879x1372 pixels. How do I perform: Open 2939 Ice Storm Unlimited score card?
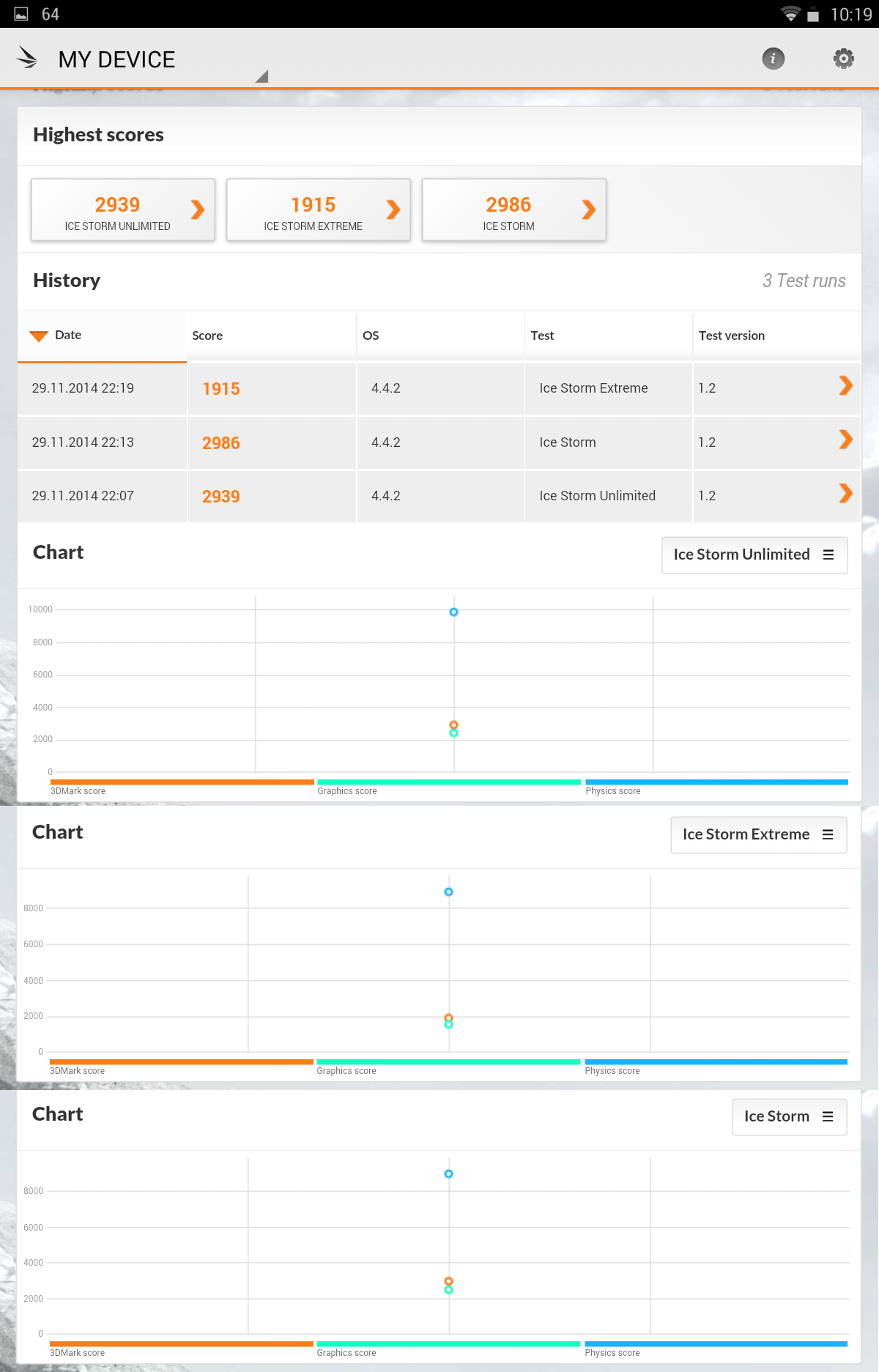click(x=123, y=209)
